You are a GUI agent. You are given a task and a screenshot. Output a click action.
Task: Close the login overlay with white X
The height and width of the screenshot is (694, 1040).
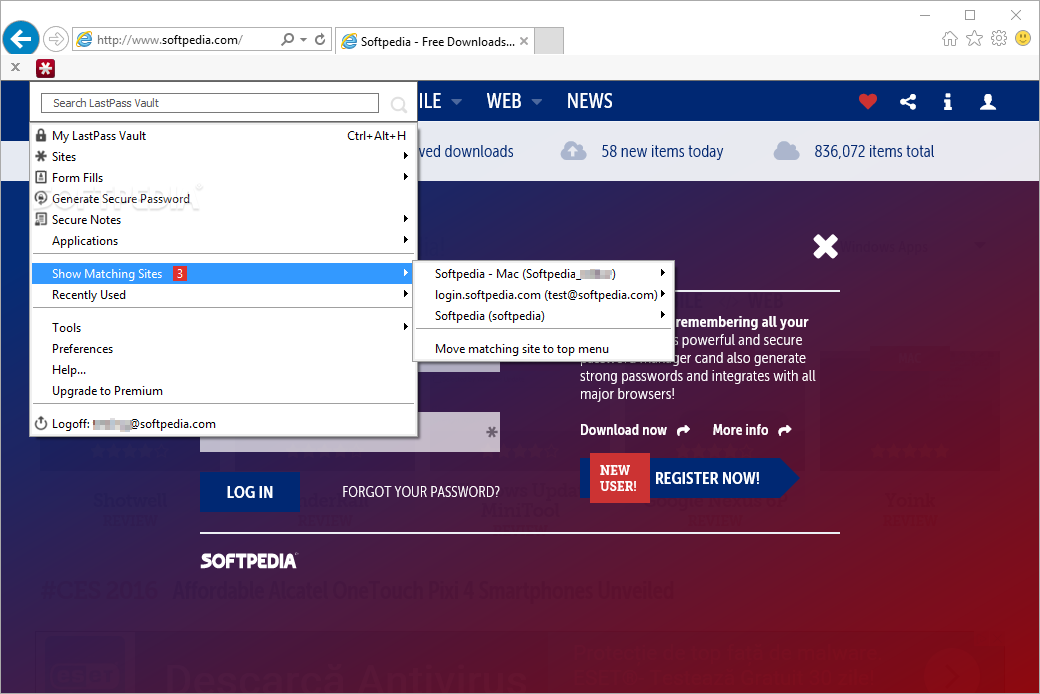pos(826,246)
